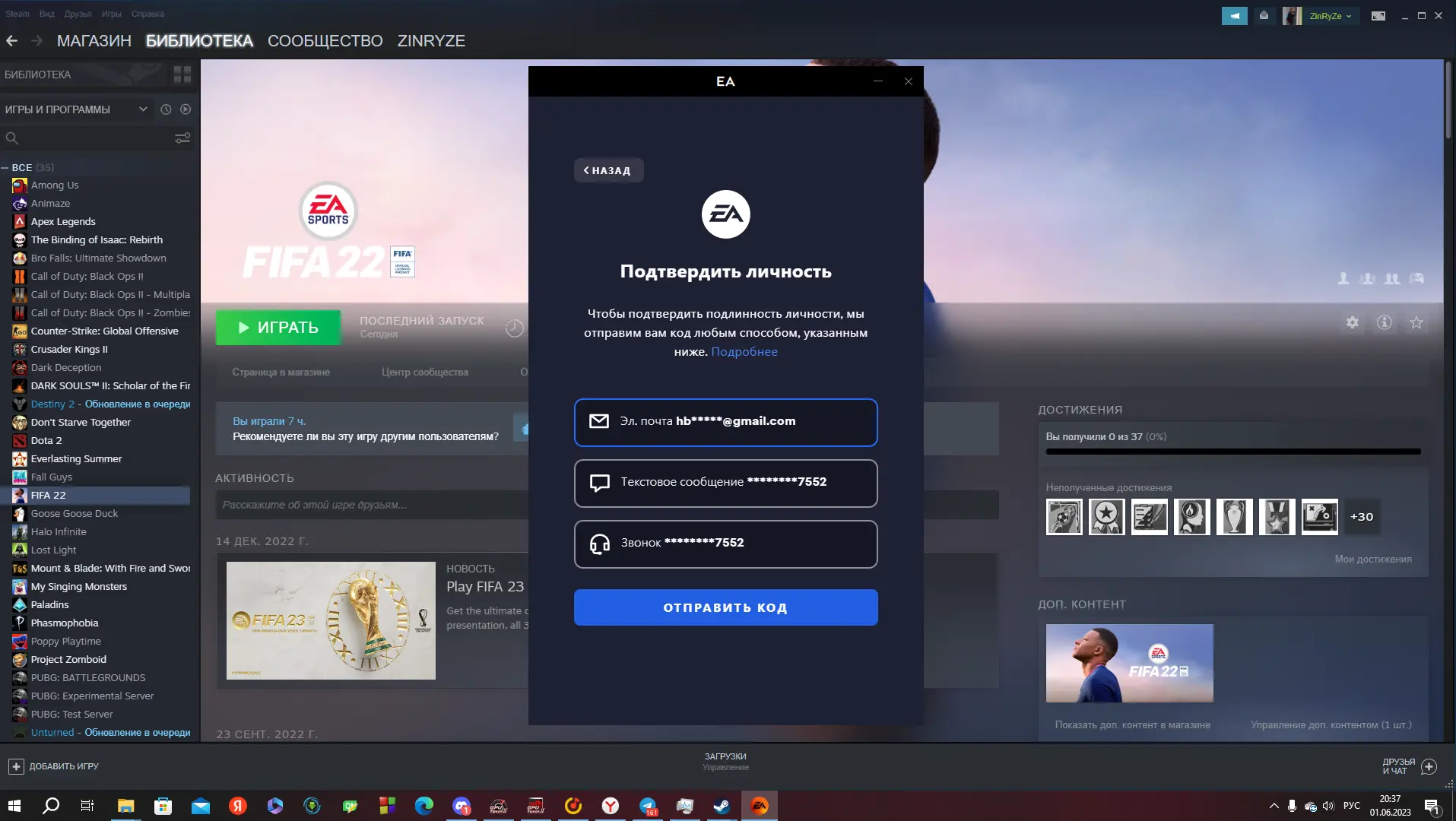This screenshot has height=821, width=1456.
Task: Open the МАГАЗИН store tab
Action: (94, 41)
